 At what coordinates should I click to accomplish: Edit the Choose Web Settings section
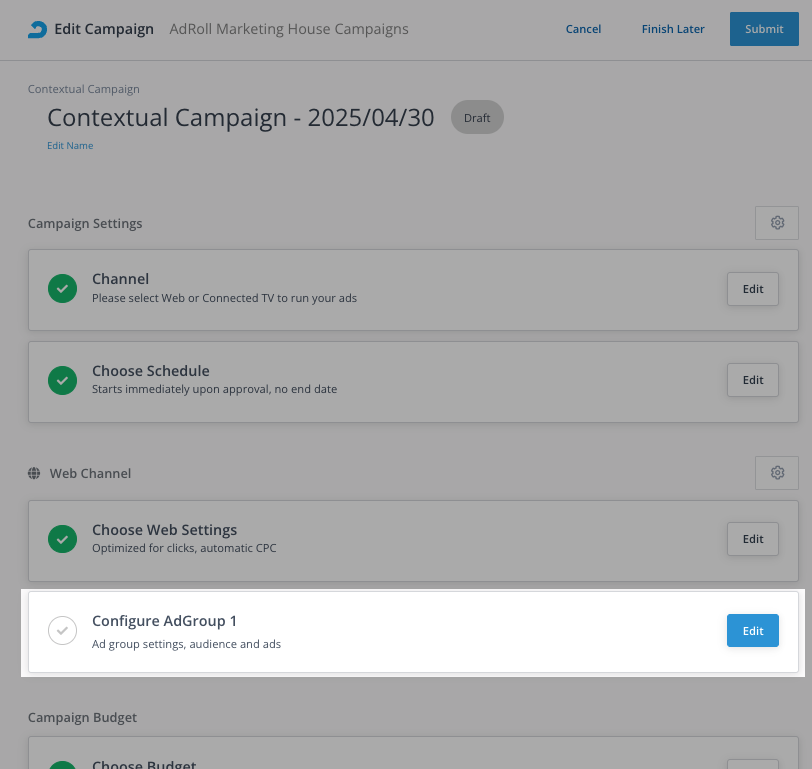tap(752, 539)
